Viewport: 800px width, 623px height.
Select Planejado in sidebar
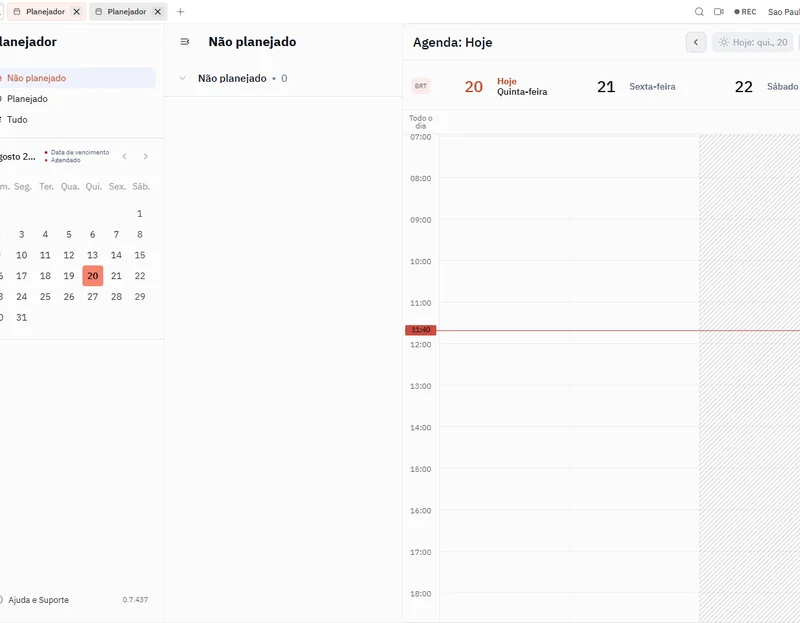tap(77, 99)
